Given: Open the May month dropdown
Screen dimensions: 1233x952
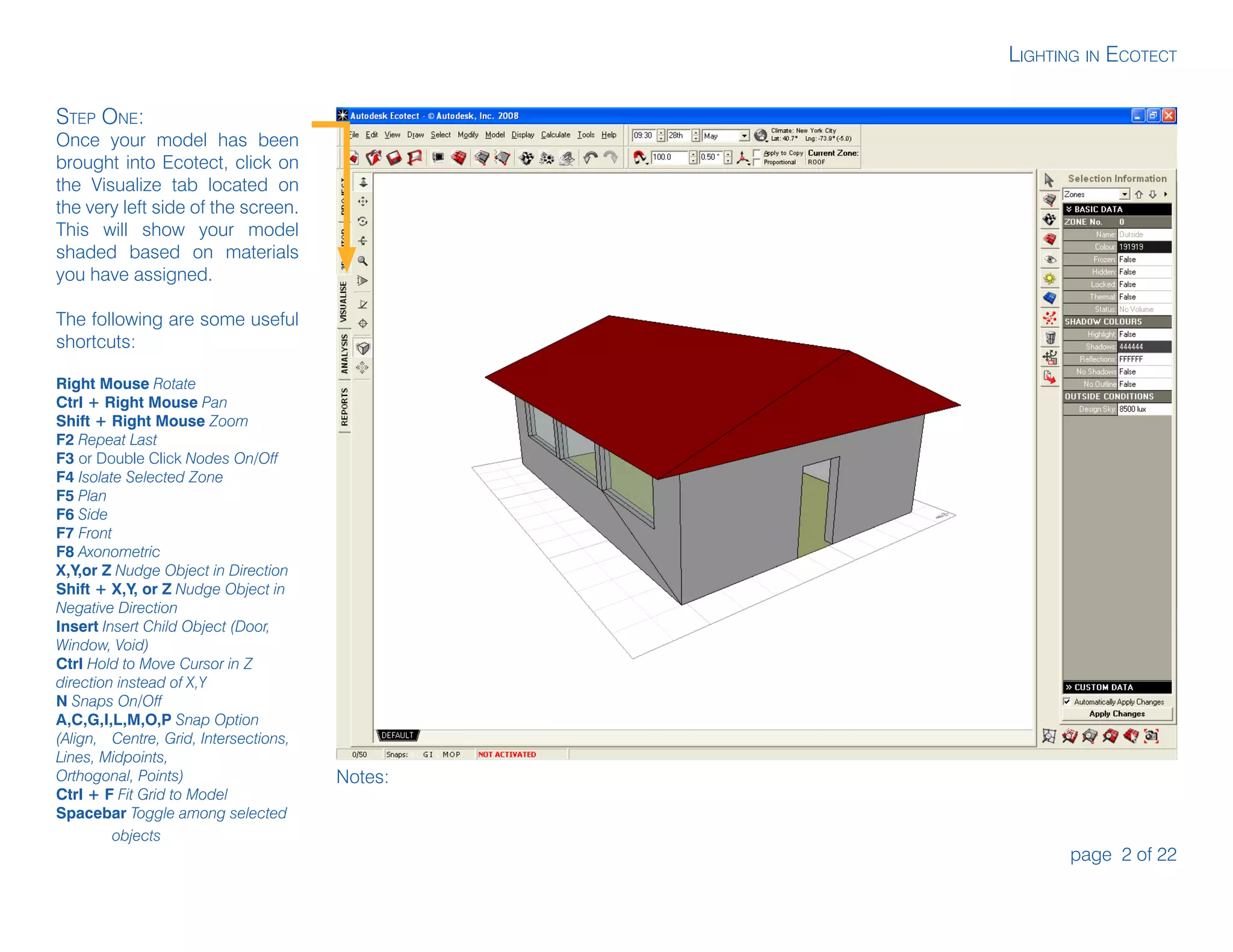Looking at the screenshot, I should click(x=744, y=136).
